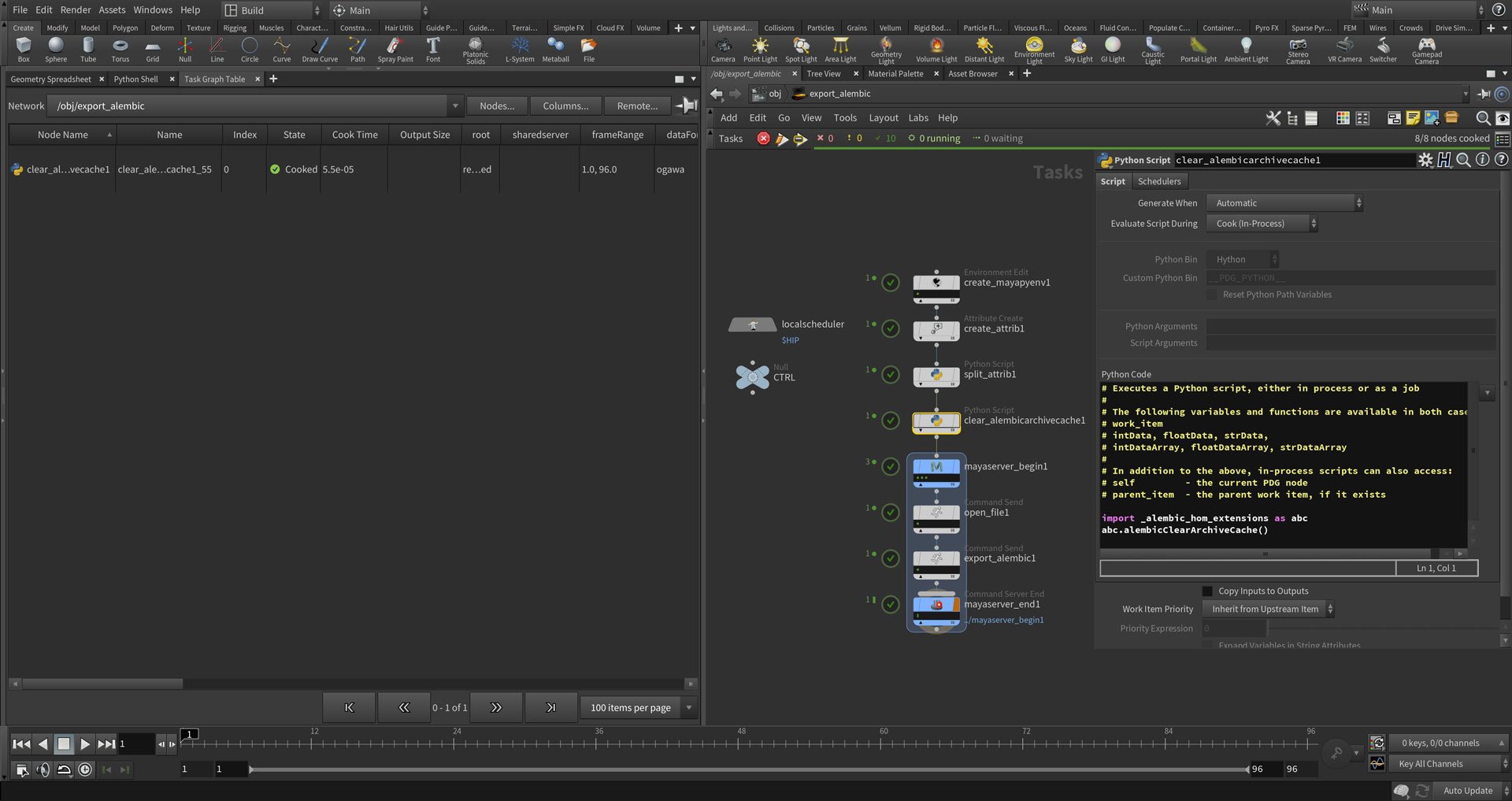Open Key All Channels dropdown
The height and width of the screenshot is (801, 1512).
coord(1449,763)
